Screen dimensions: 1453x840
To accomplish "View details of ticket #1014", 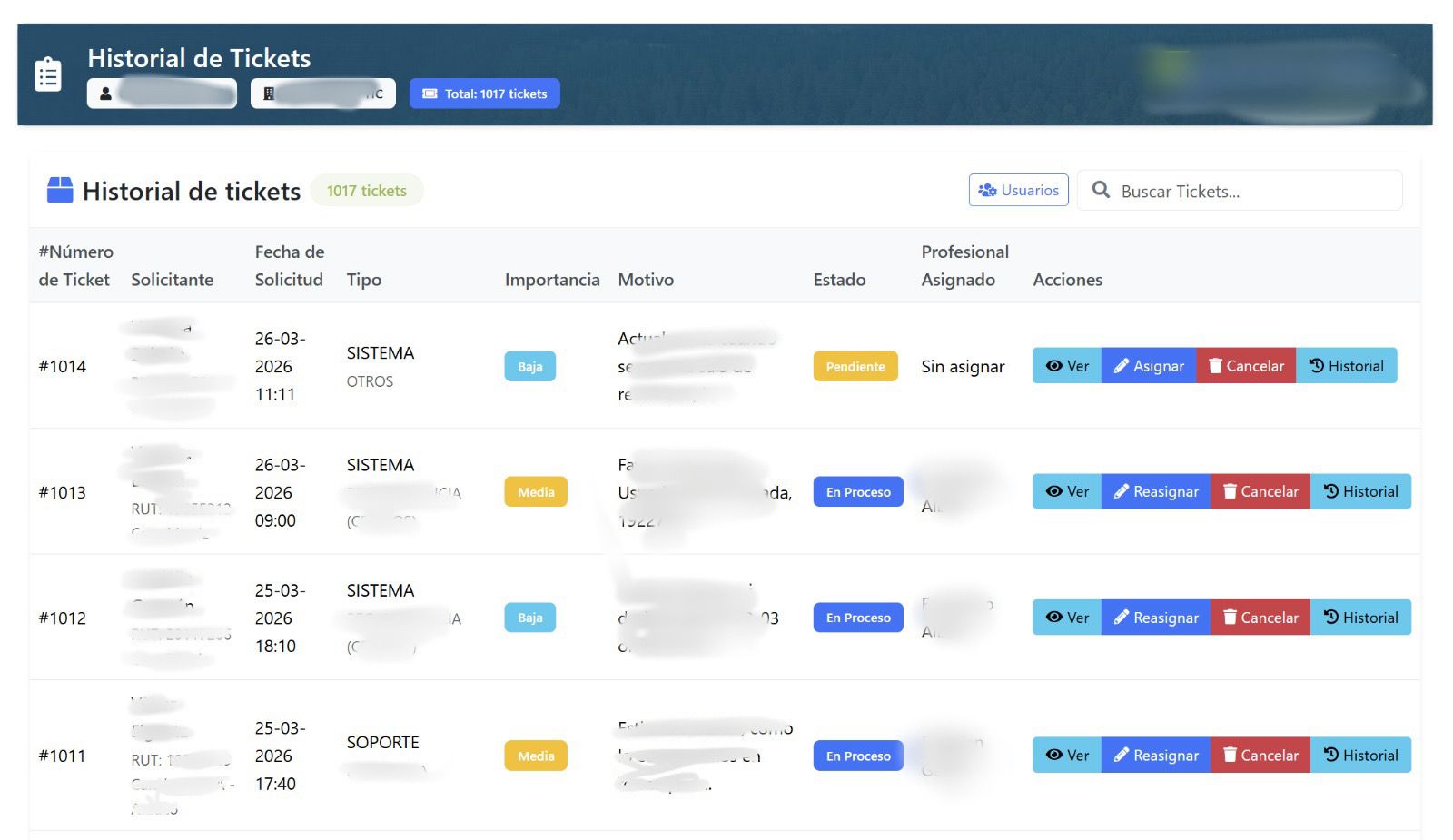I will (1066, 366).
